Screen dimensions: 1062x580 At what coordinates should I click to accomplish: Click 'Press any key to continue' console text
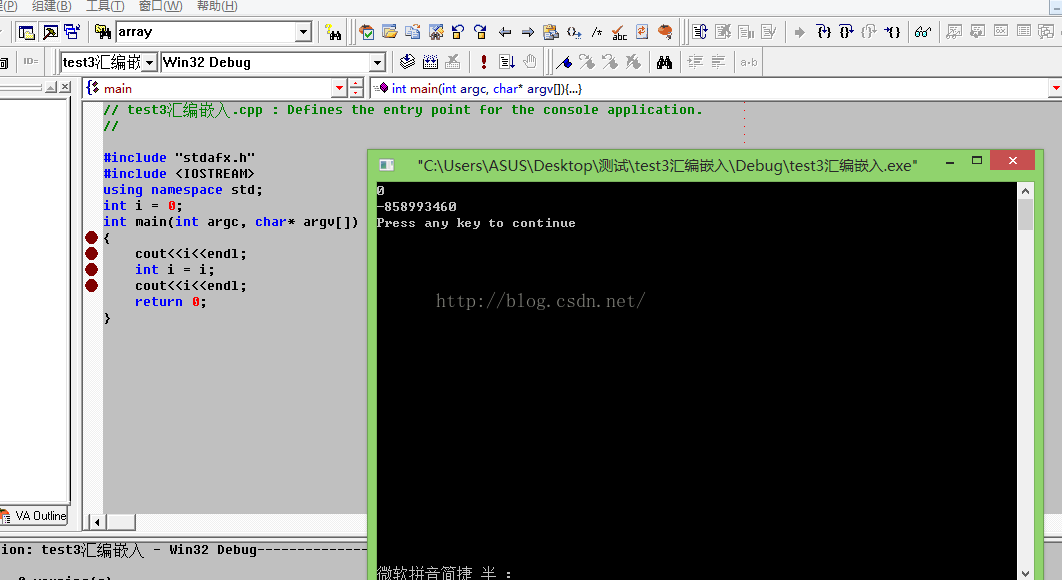coord(475,223)
